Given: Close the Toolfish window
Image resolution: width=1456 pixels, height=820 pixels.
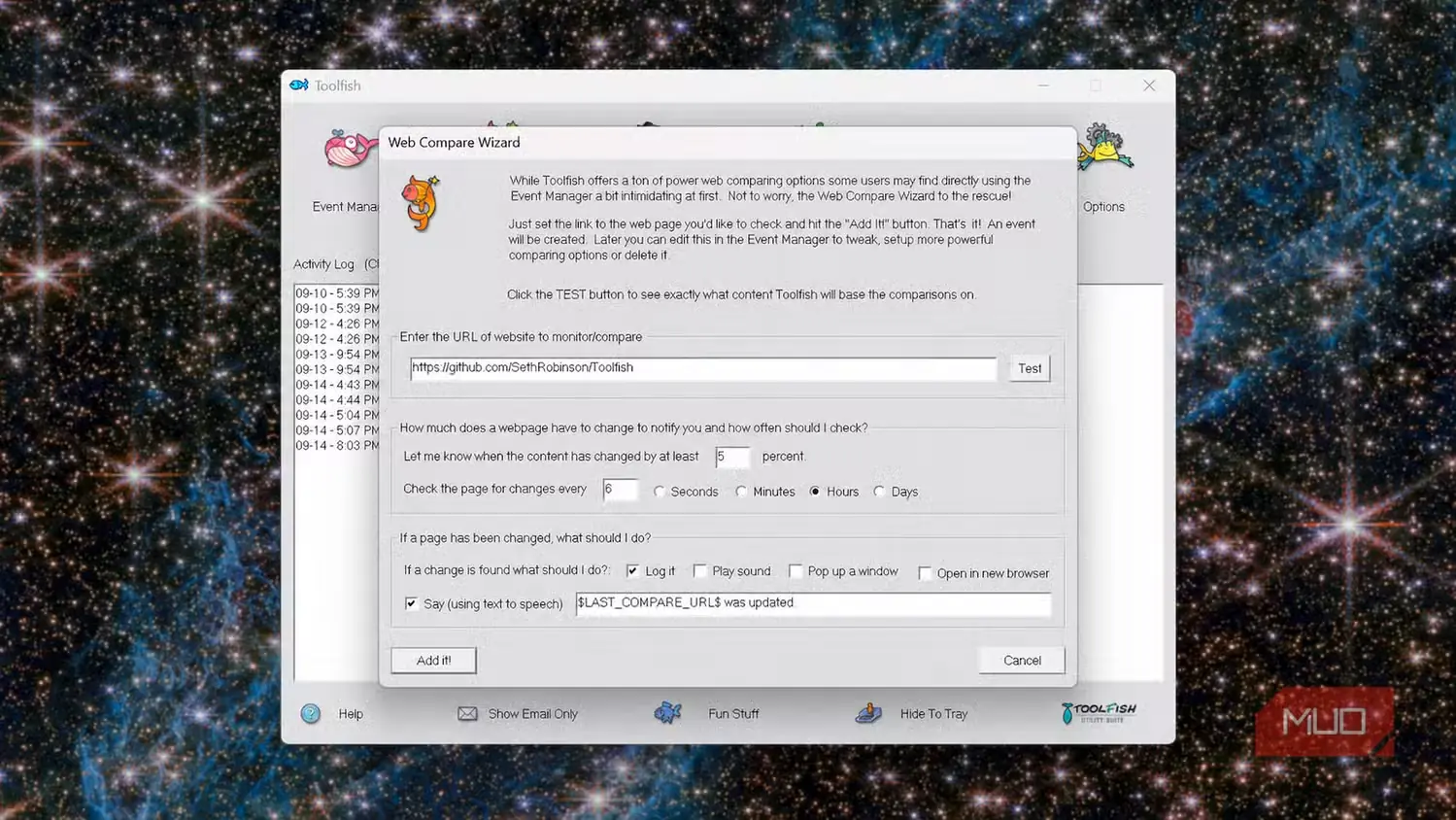Looking at the screenshot, I should point(1149,85).
